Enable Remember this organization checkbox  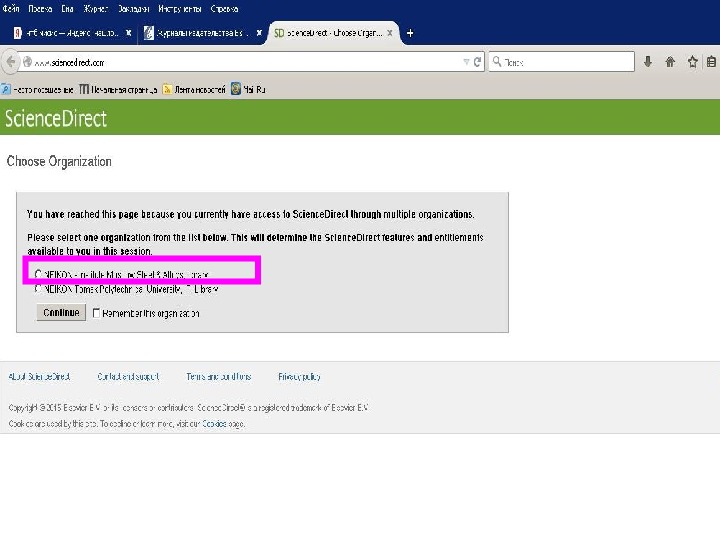(x=96, y=313)
